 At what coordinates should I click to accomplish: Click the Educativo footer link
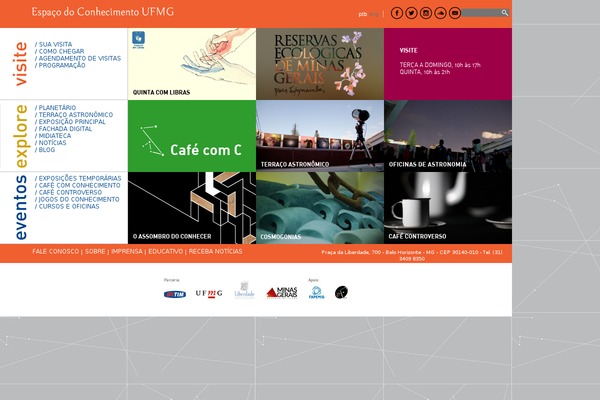pyautogui.click(x=165, y=251)
